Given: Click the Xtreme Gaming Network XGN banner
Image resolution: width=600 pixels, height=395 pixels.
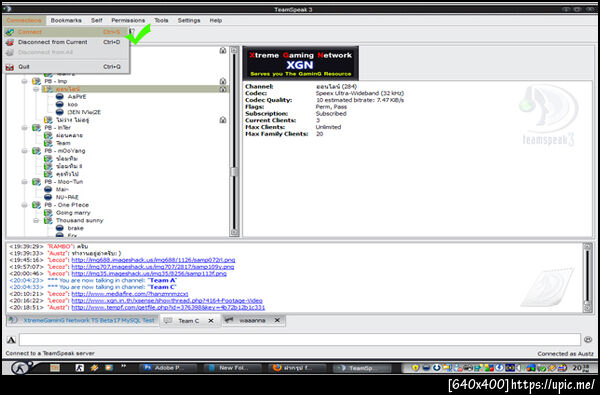Looking at the screenshot, I should coord(300,64).
